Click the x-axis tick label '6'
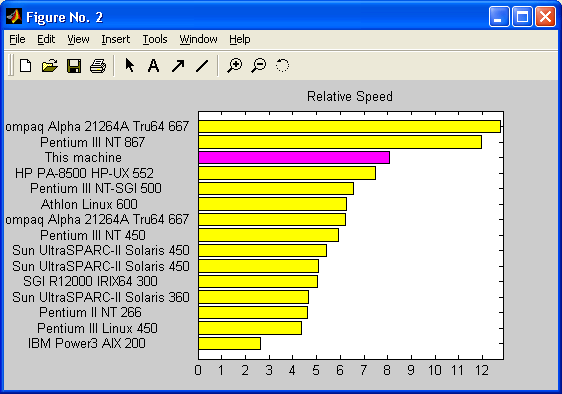The width and height of the screenshot is (562, 394). pyautogui.click(x=340, y=370)
